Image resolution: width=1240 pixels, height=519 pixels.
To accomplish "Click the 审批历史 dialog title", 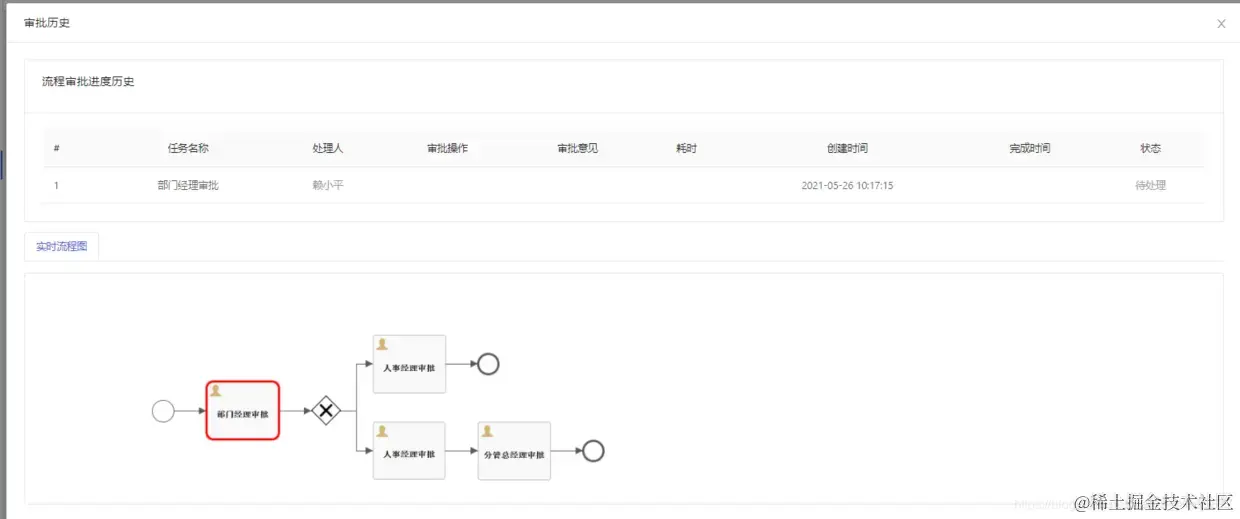I will coord(47,23).
